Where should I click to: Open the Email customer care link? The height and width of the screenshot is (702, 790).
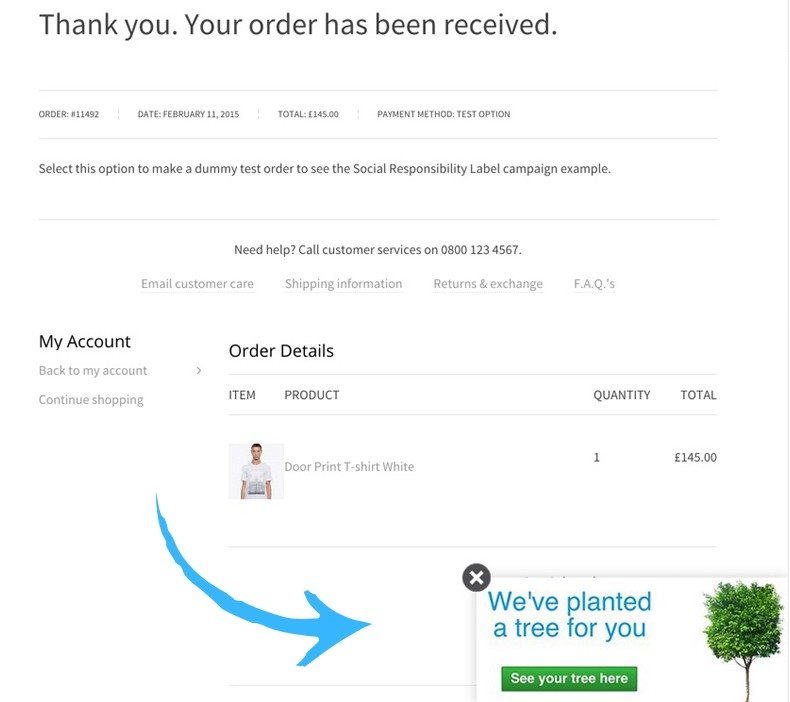[197, 284]
